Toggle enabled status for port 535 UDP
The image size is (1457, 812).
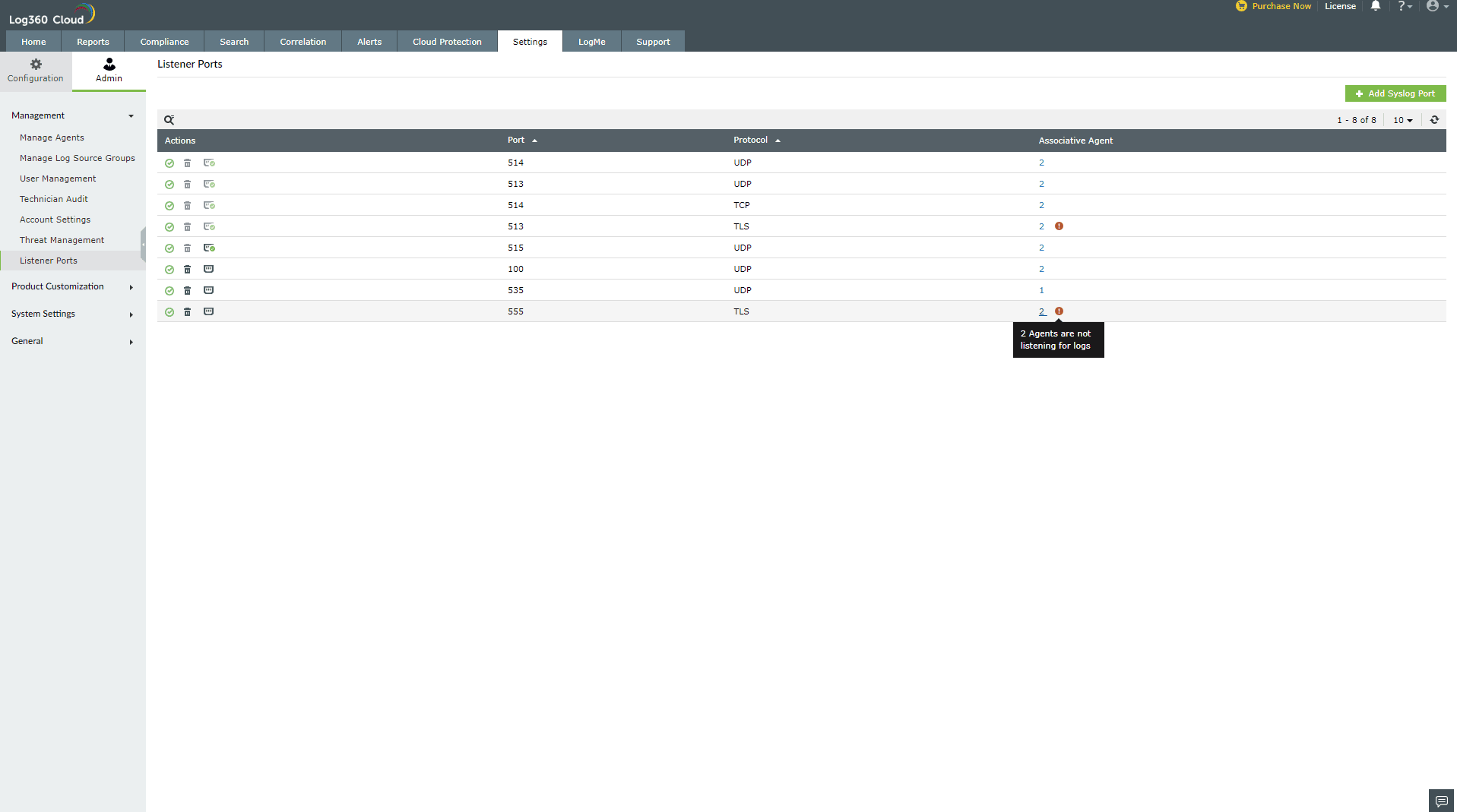pyautogui.click(x=169, y=291)
